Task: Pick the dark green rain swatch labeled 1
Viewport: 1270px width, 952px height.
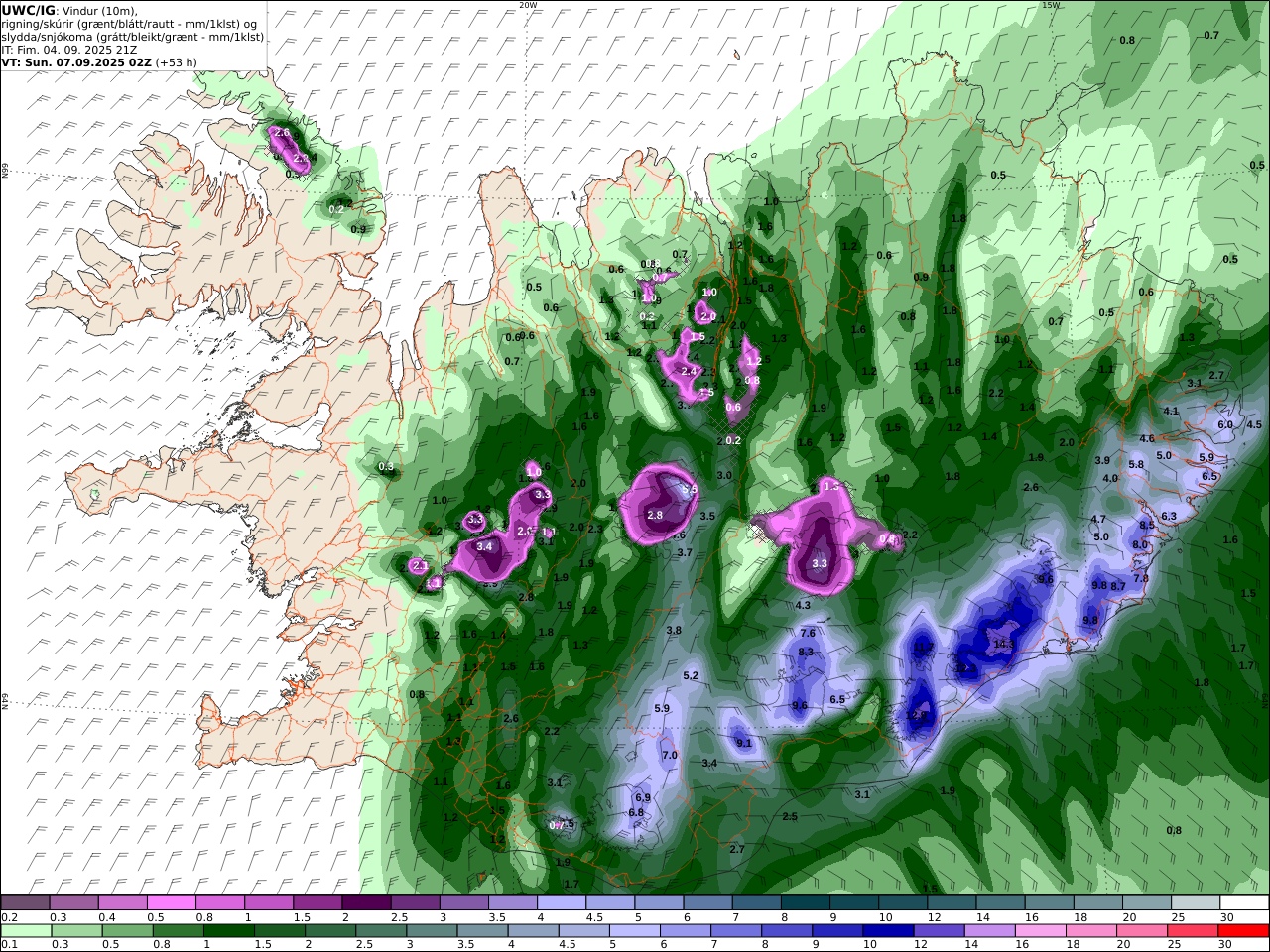Action: pyautogui.click(x=229, y=931)
